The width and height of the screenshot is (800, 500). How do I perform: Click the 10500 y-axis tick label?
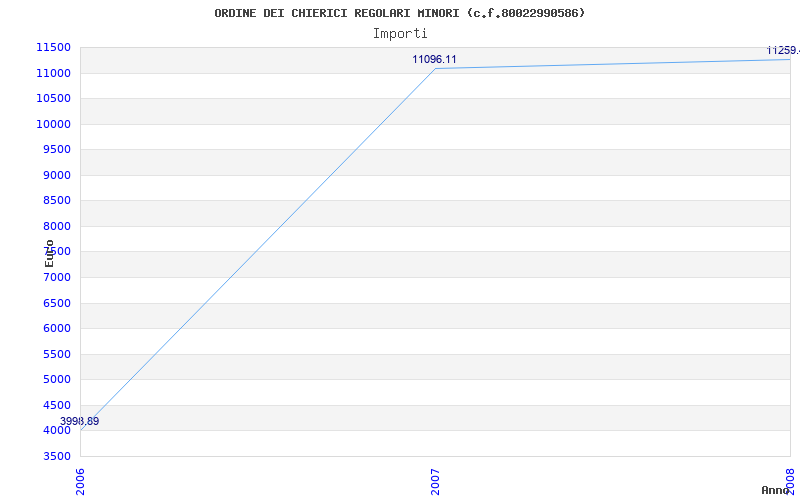coord(53,98)
